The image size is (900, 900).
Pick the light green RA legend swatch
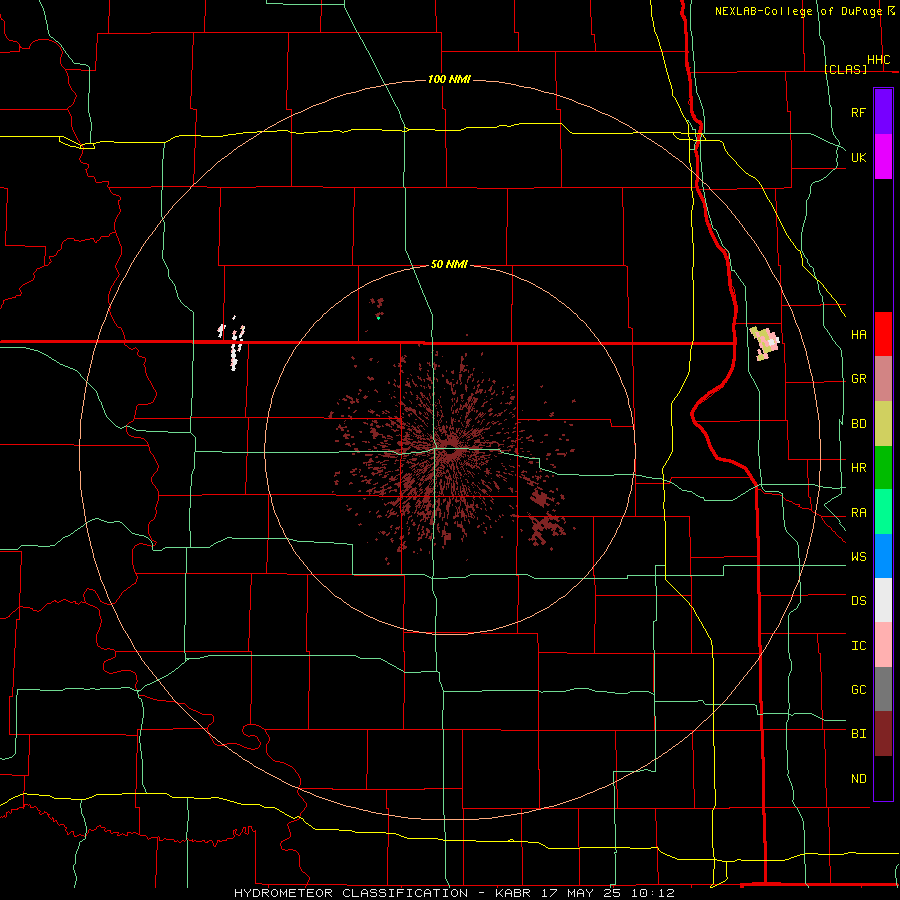883,512
